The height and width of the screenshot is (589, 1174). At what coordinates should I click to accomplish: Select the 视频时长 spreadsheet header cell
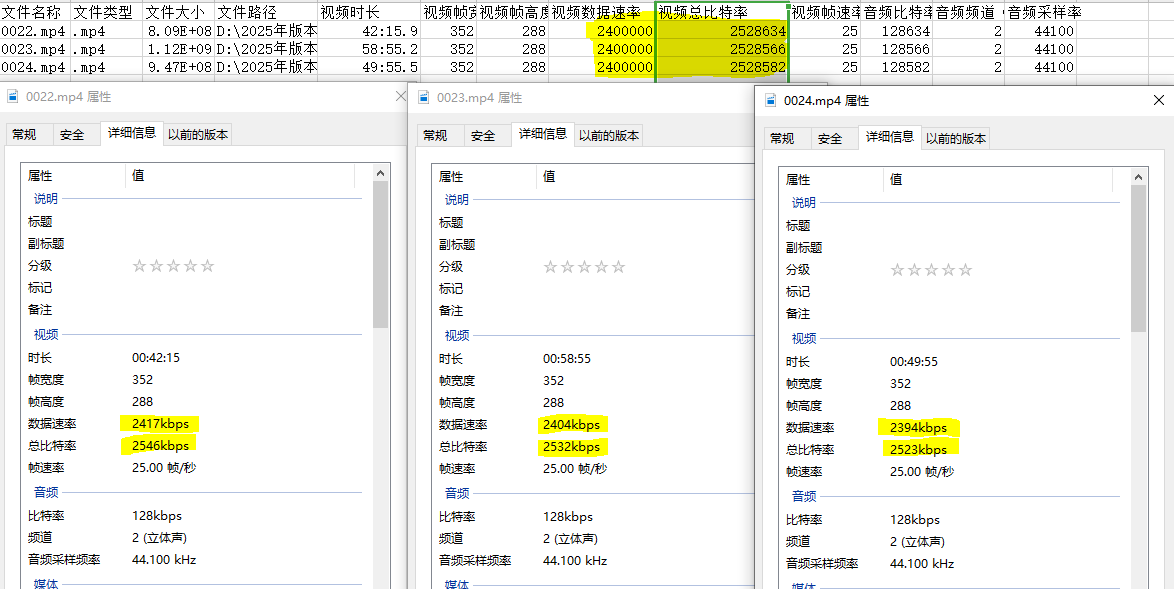click(x=369, y=12)
